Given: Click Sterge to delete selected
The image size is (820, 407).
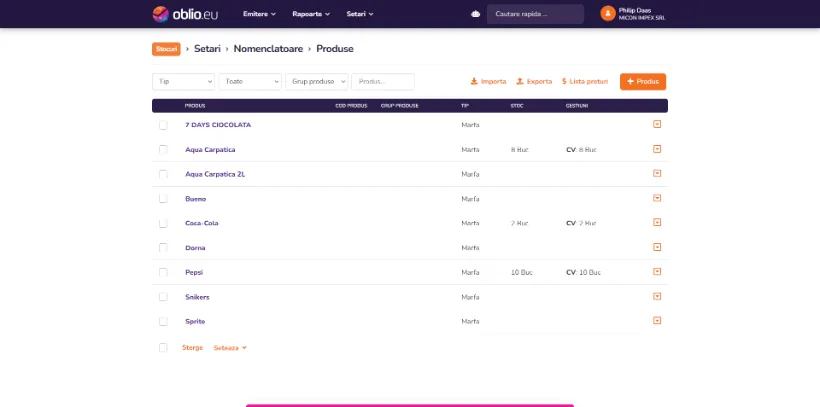Looking at the screenshot, I should pos(192,348).
